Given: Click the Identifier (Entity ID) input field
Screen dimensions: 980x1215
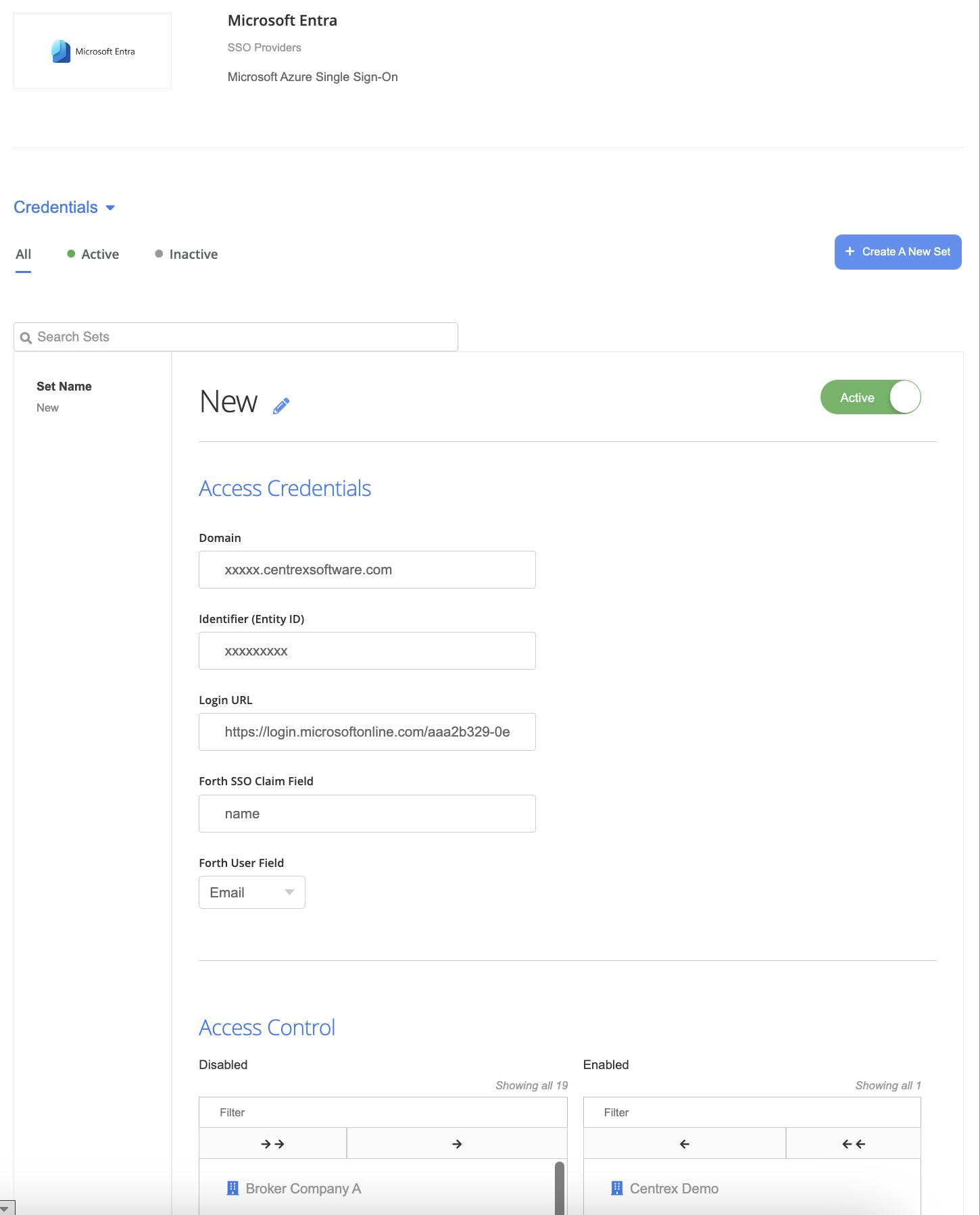Looking at the screenshot, I should pos(367,651).
